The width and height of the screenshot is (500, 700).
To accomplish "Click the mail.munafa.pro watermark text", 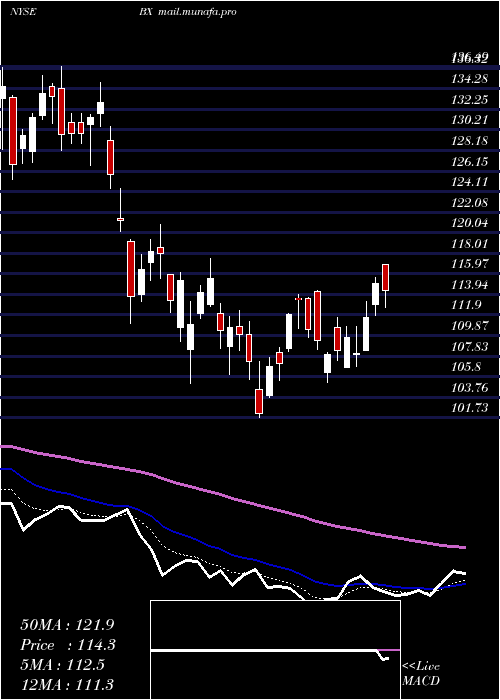I will point(197,12).
